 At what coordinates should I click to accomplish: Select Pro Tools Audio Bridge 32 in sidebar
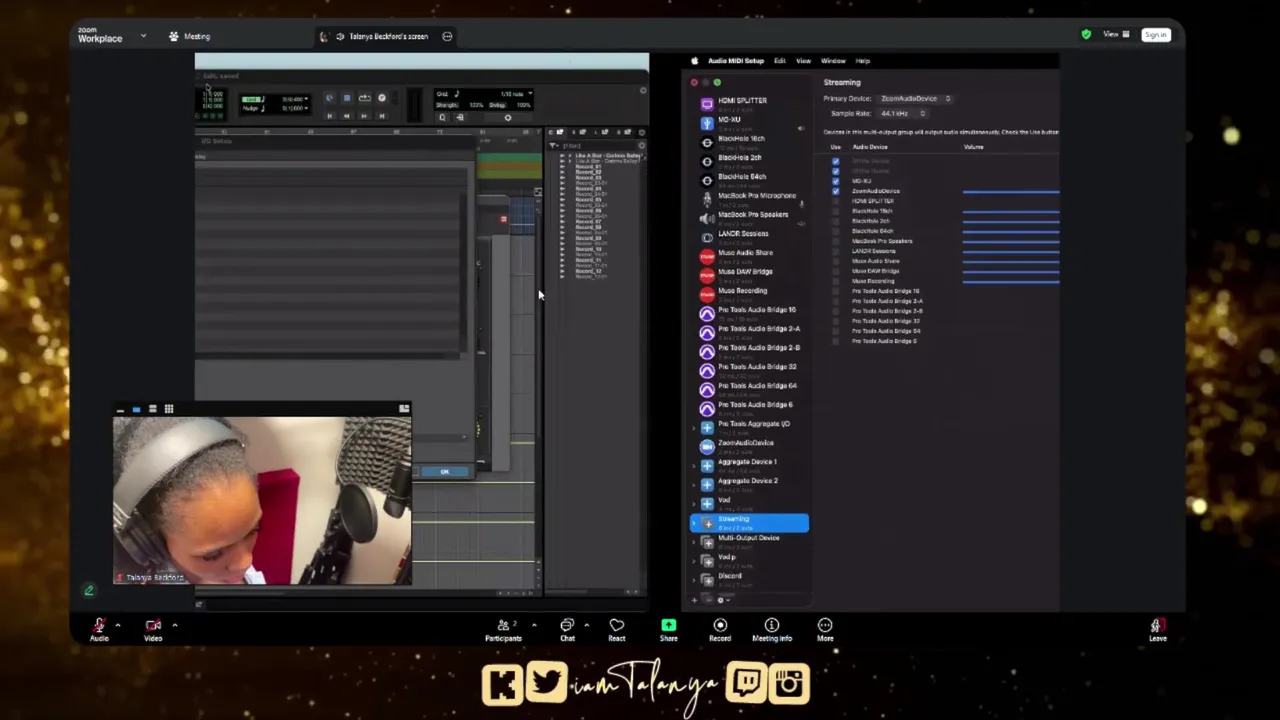[748, 370]
